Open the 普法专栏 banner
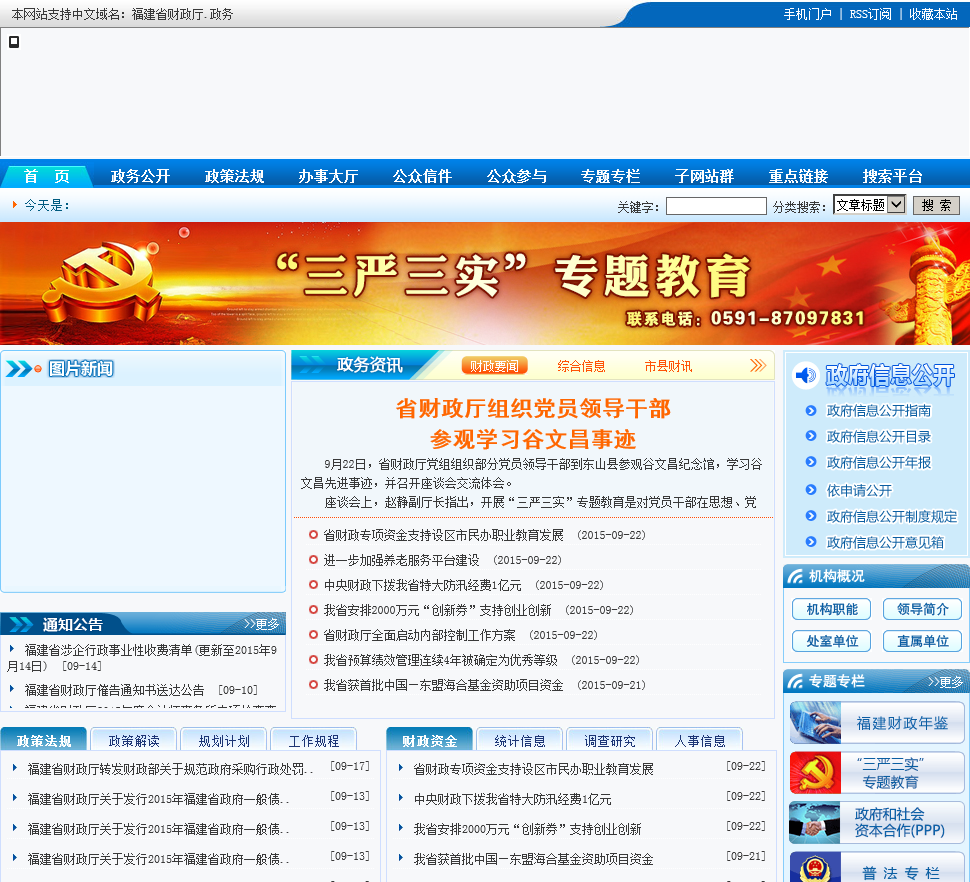 point(877,867)
